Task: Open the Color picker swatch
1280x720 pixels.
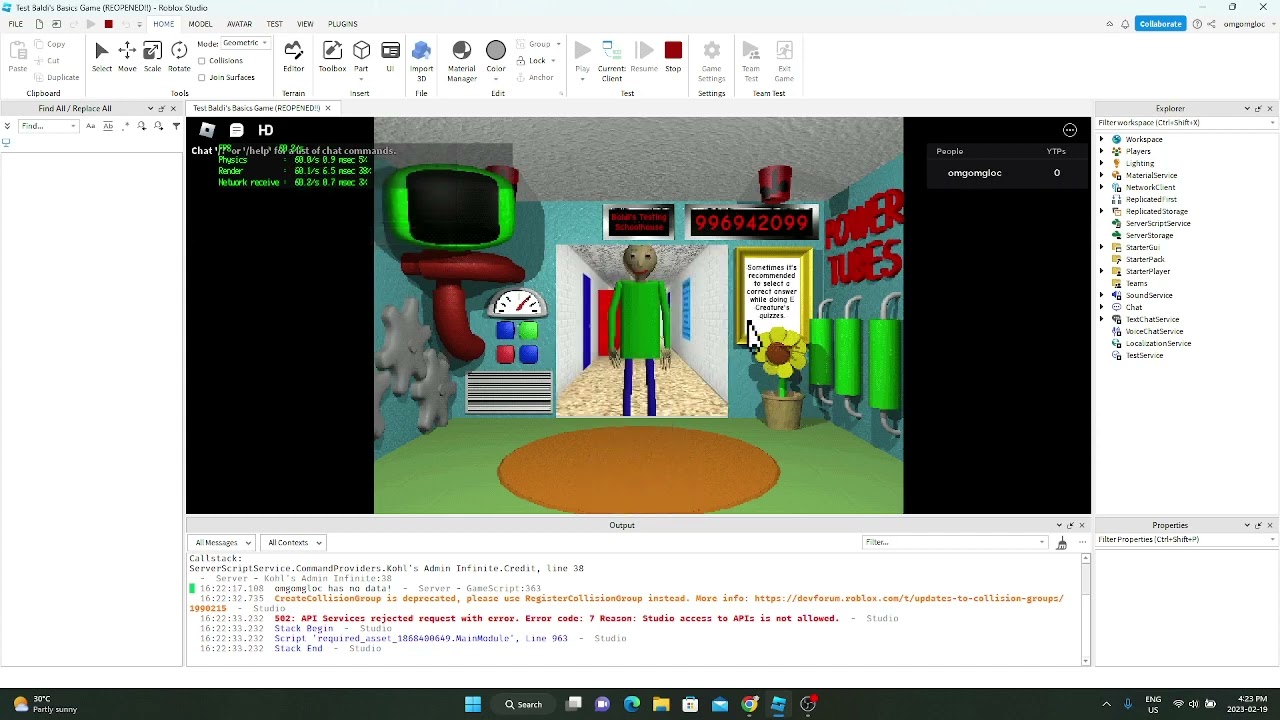Action: coord(496,51)
